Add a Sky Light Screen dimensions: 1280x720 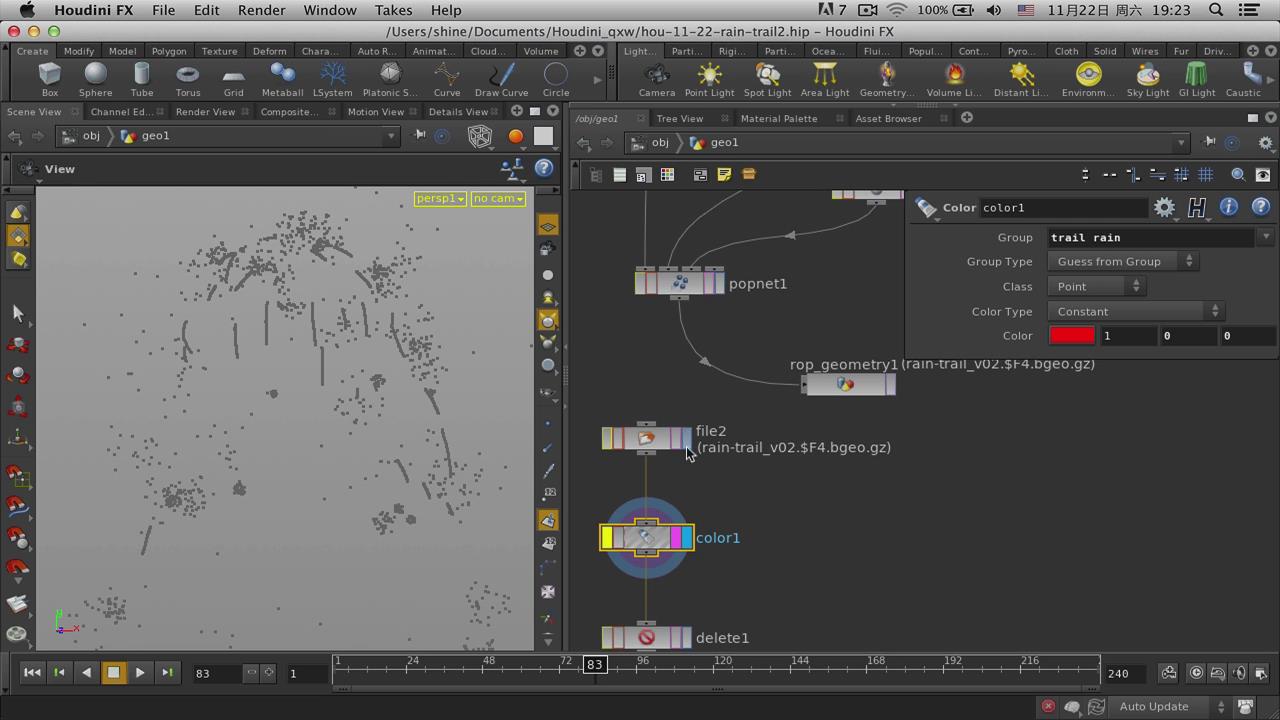(x=1148, y=78)
